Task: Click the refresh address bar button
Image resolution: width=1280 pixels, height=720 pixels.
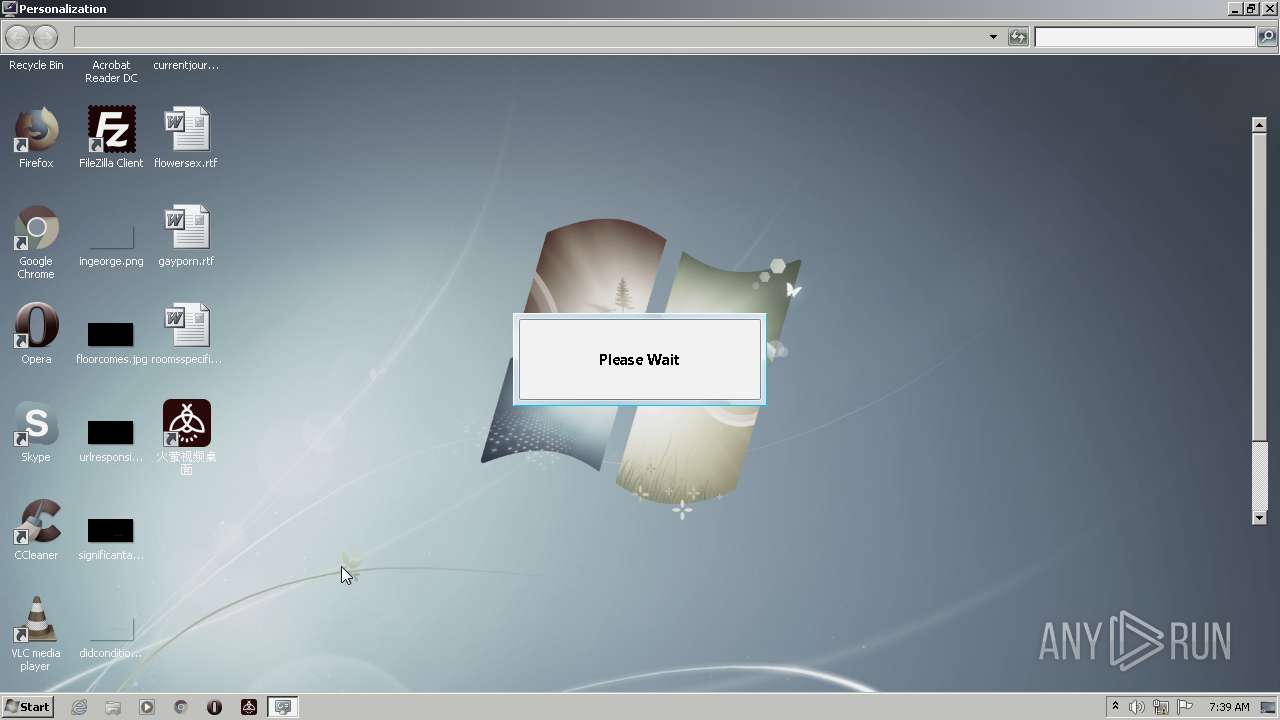Action: [x=1018, y=37]
